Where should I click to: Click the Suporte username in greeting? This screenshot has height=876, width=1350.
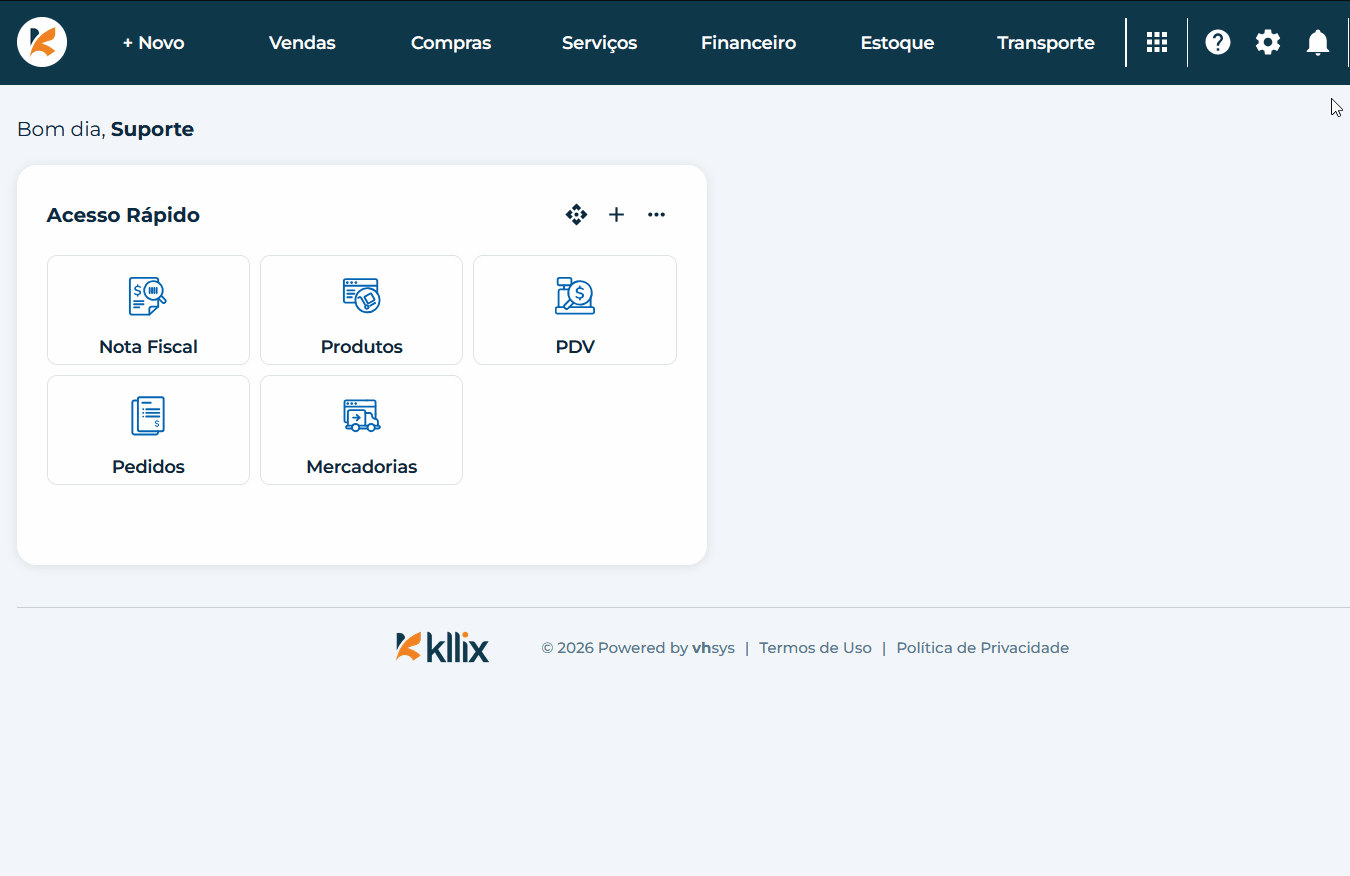coord(152,129)
